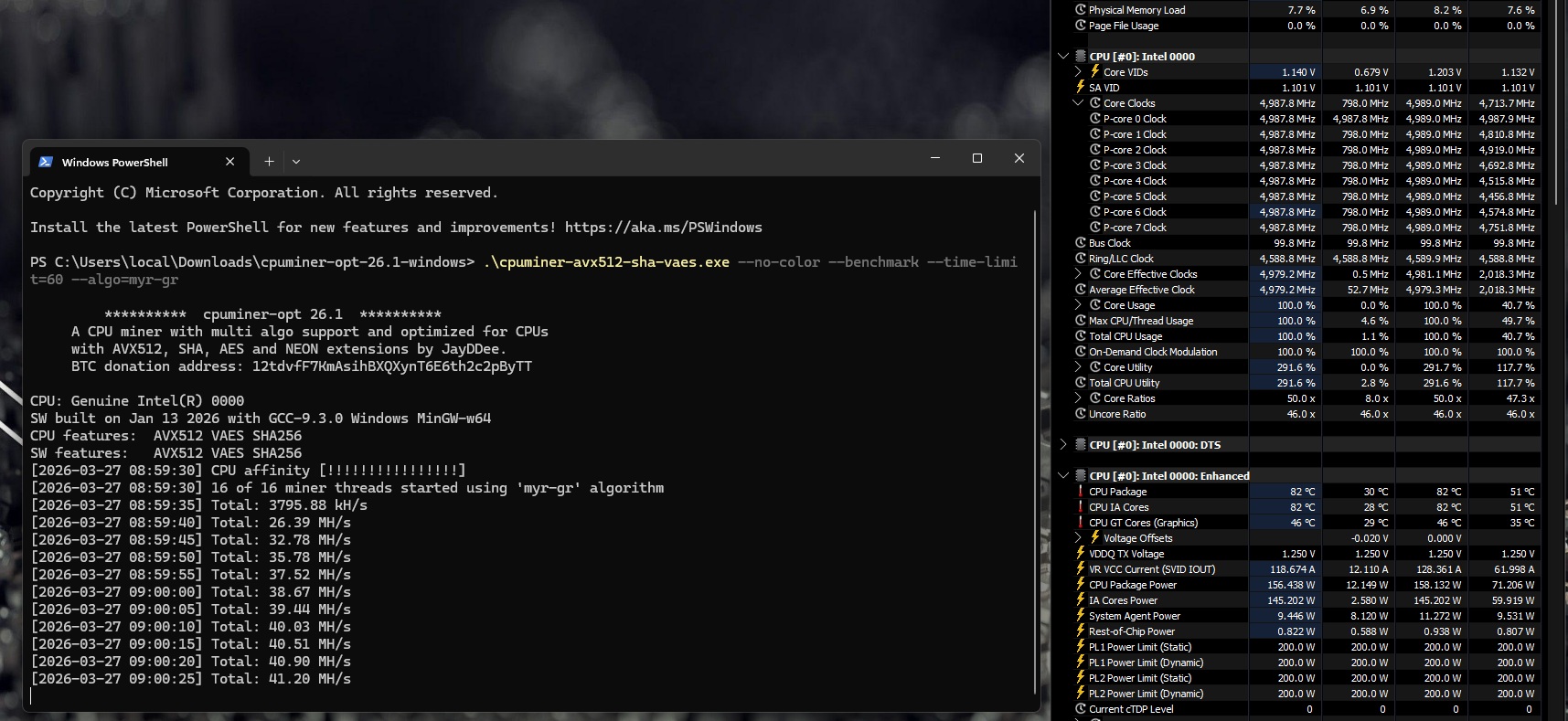Maximize the Windows PowerShell window
1568x721 pixels.
977,158
